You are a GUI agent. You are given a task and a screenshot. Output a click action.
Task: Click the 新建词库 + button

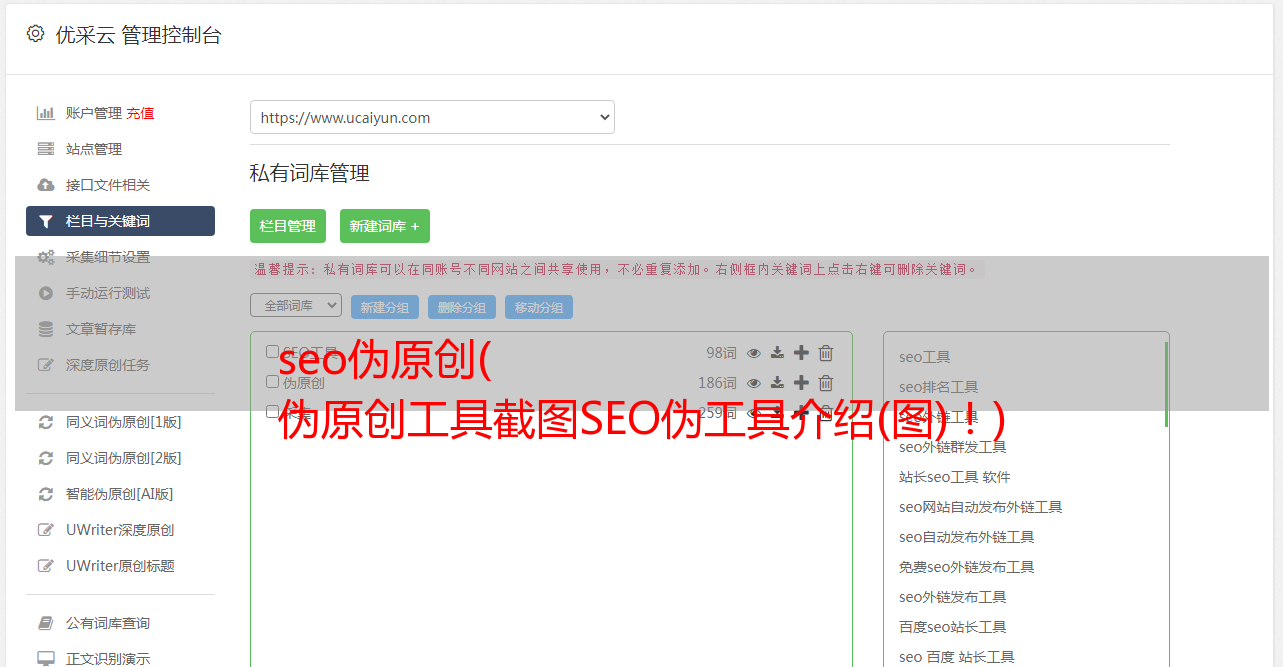[x=385, y=226]
